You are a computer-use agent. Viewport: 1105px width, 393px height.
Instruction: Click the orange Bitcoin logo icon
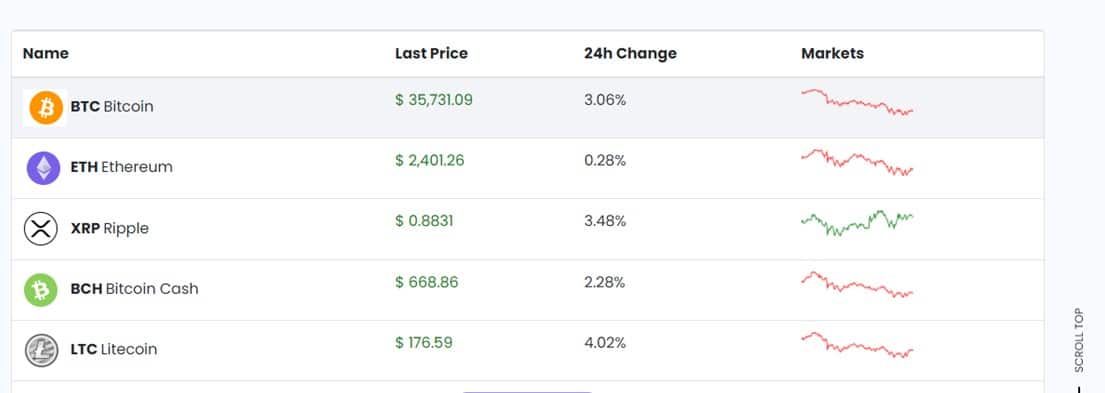(46, 108)
